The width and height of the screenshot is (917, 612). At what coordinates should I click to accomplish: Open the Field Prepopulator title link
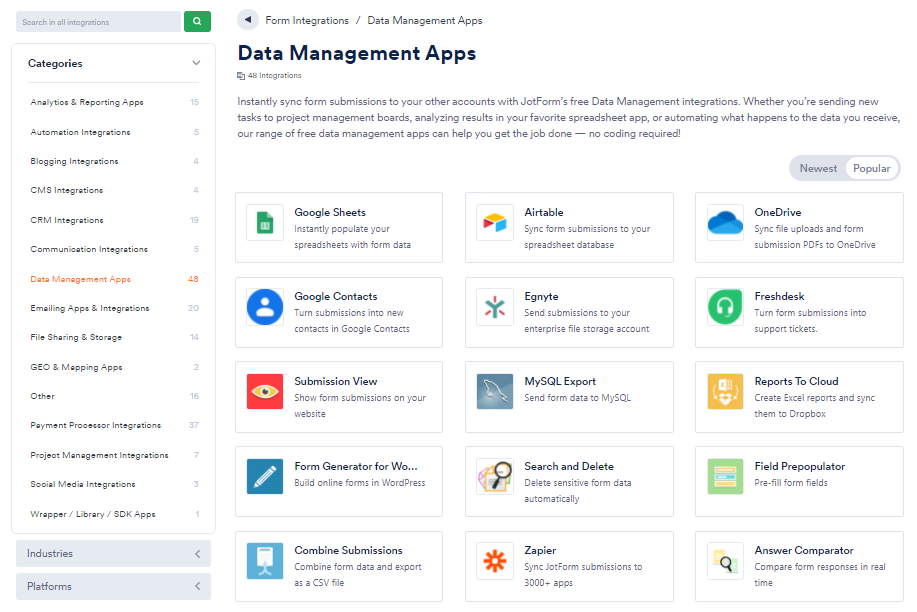799,466
